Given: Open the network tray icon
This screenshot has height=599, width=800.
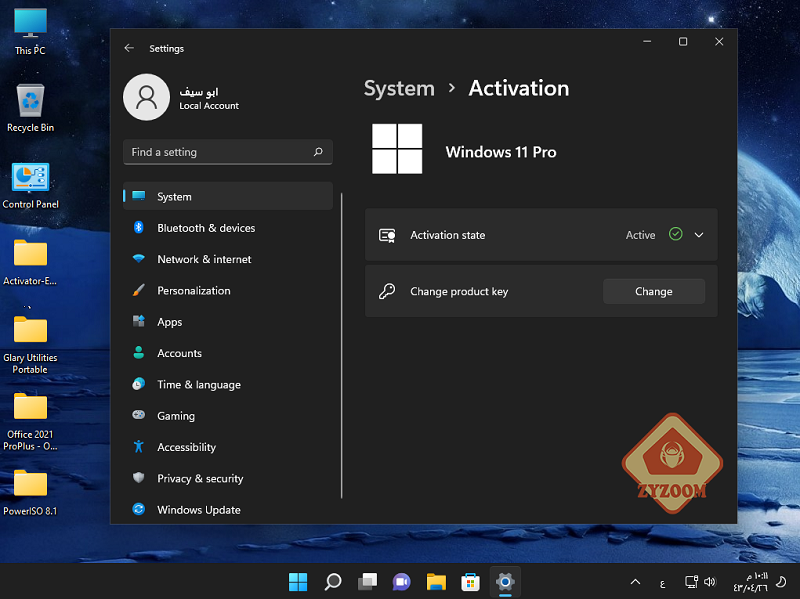Looking at the screenshot, I should click(691, 582).
